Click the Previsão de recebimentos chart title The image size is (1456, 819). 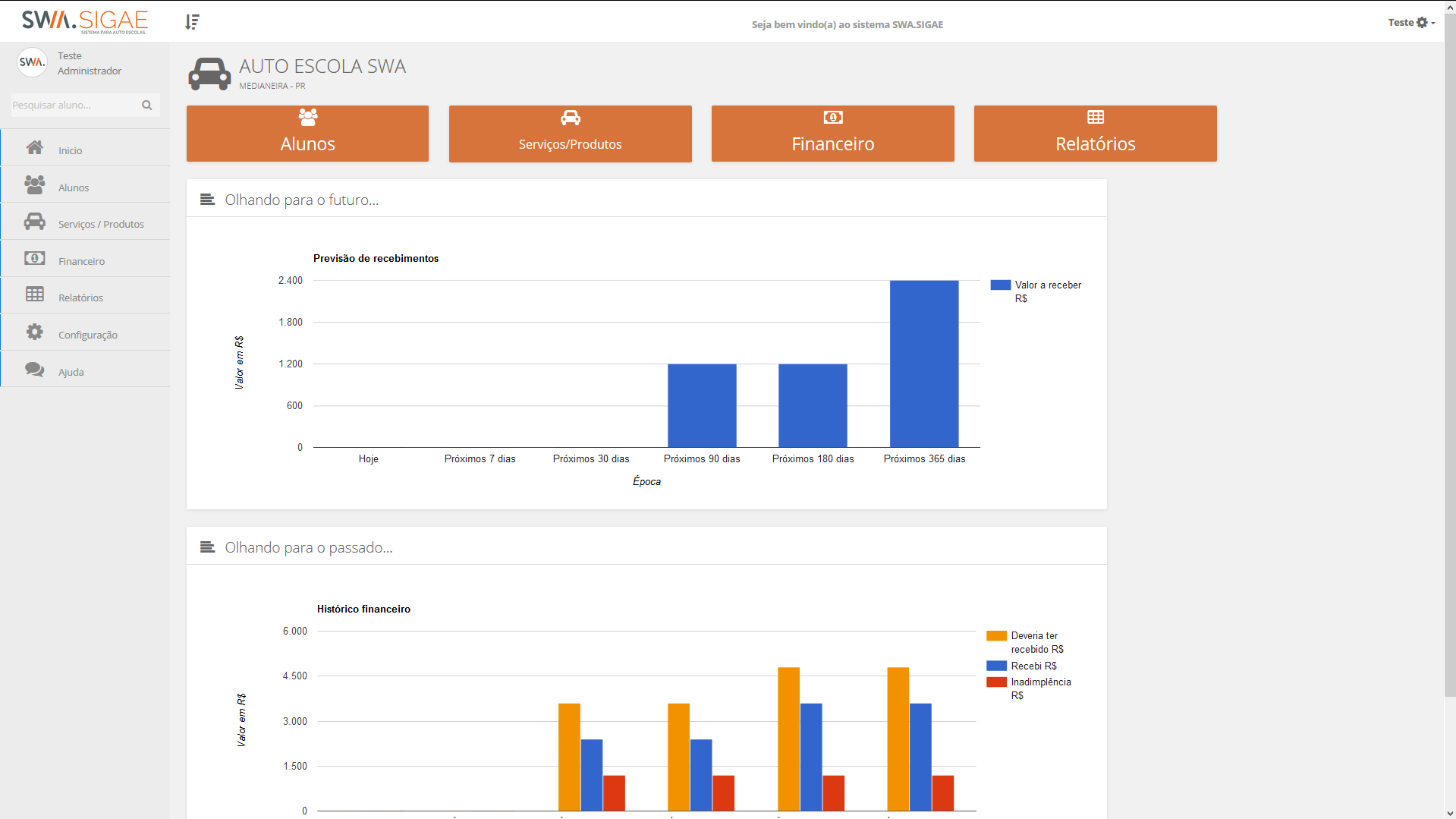pos(376,258)
